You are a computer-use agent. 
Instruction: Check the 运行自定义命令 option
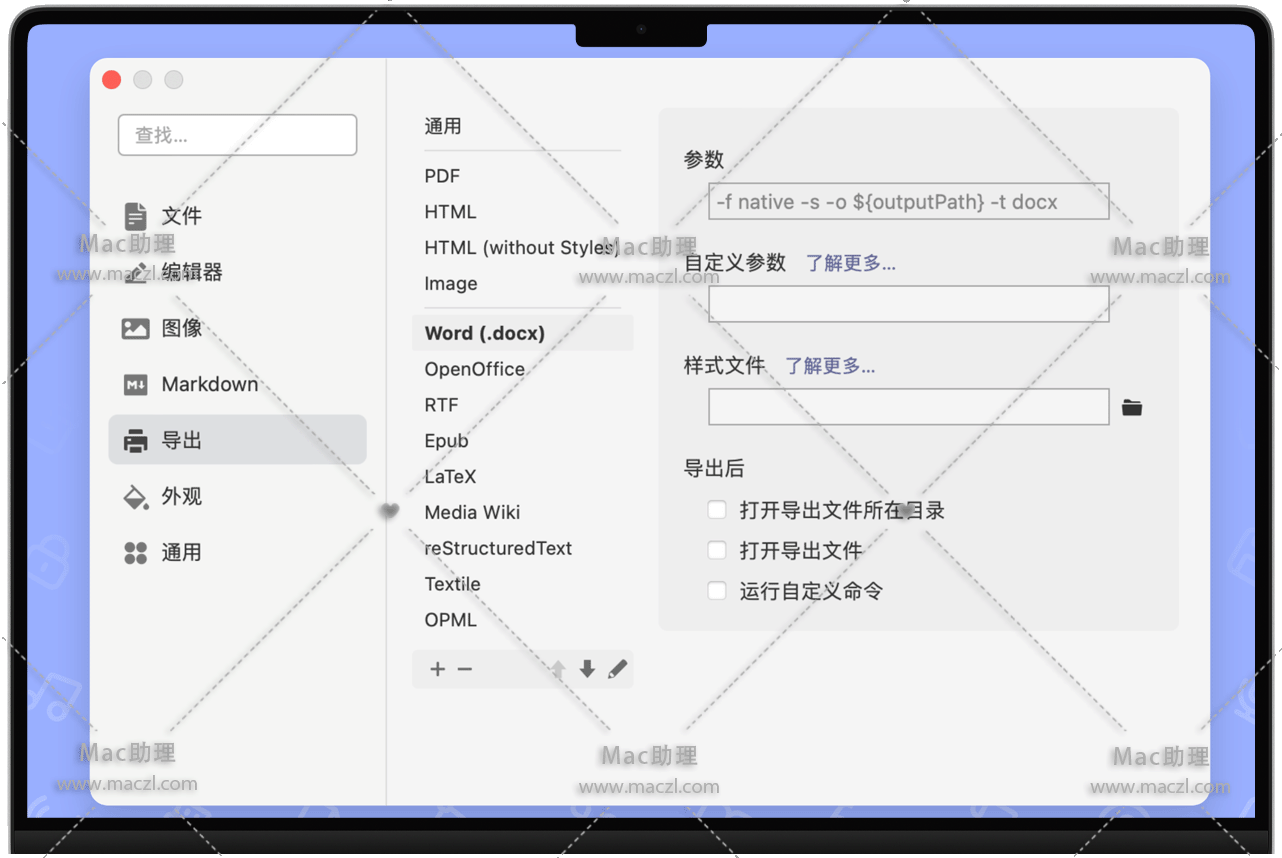pyautogui.click(x=717, y=591)
